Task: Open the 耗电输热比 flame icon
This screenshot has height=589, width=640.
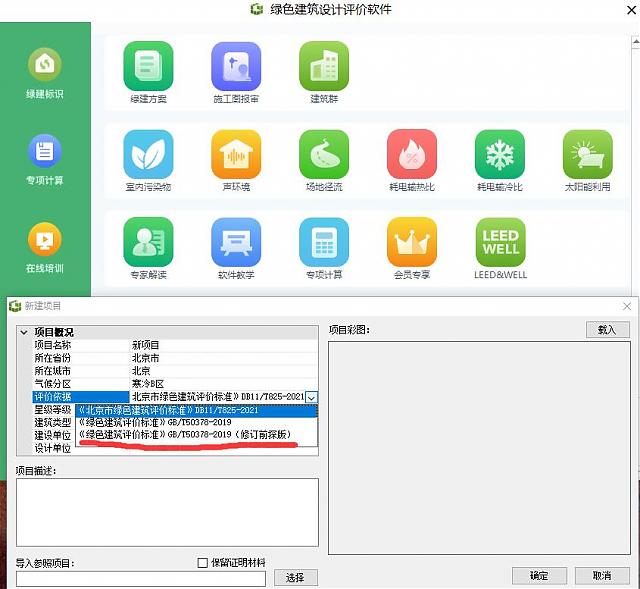Action: pos(412,154)
